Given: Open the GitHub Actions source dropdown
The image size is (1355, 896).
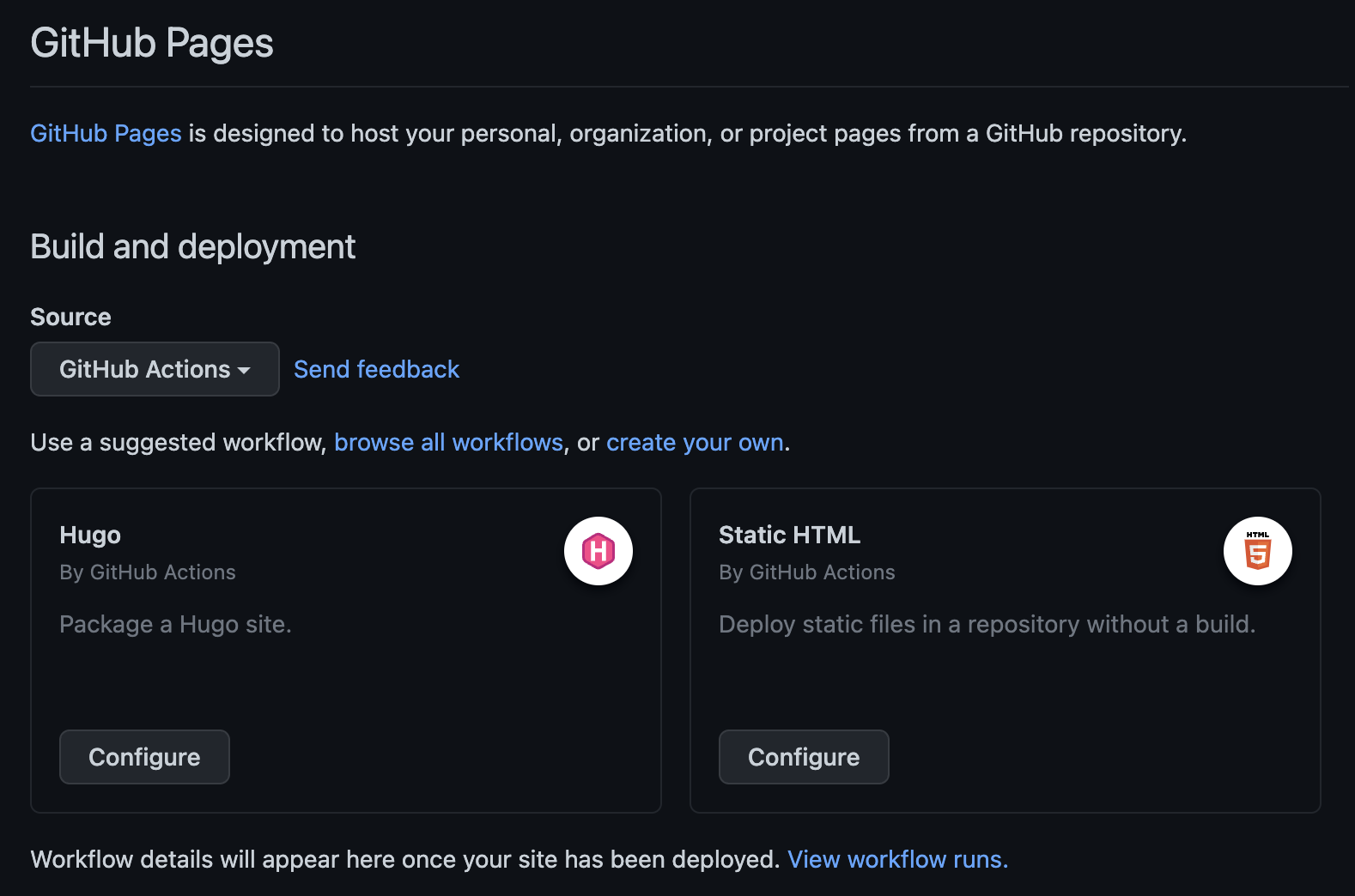Looking at the screenshot, I should click(x=155, y=369).
